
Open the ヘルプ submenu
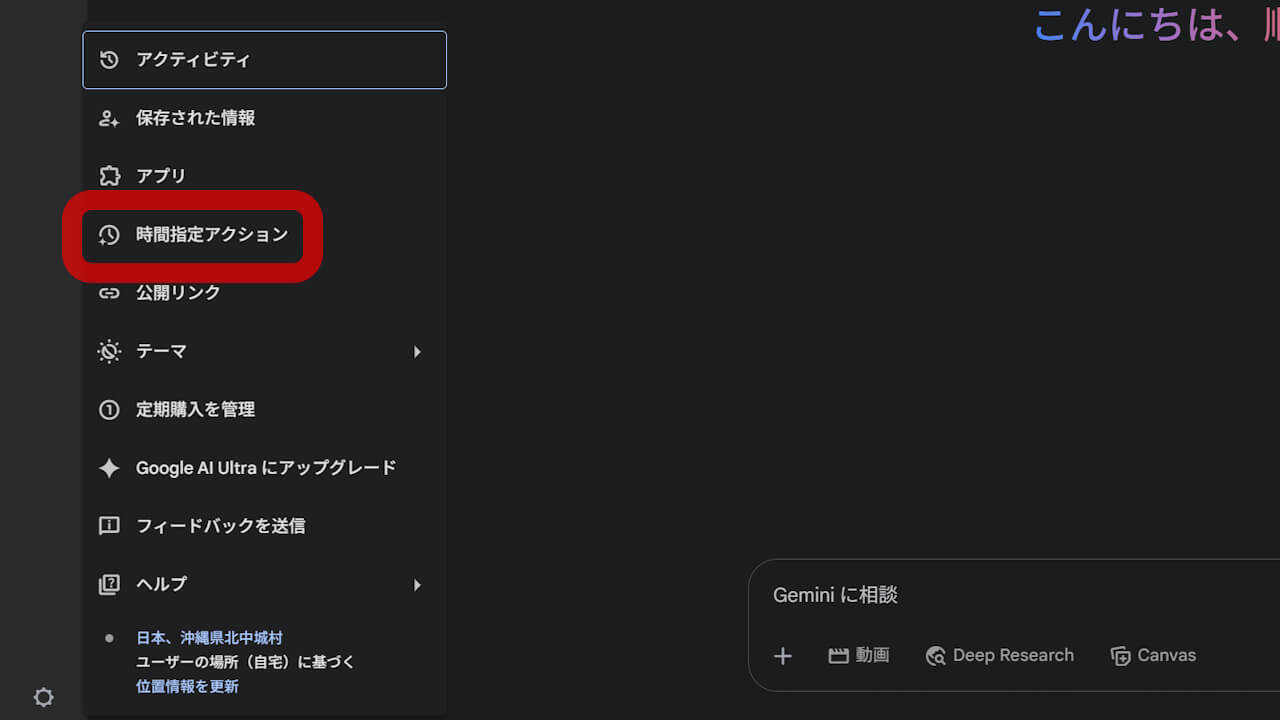(264, 584)
